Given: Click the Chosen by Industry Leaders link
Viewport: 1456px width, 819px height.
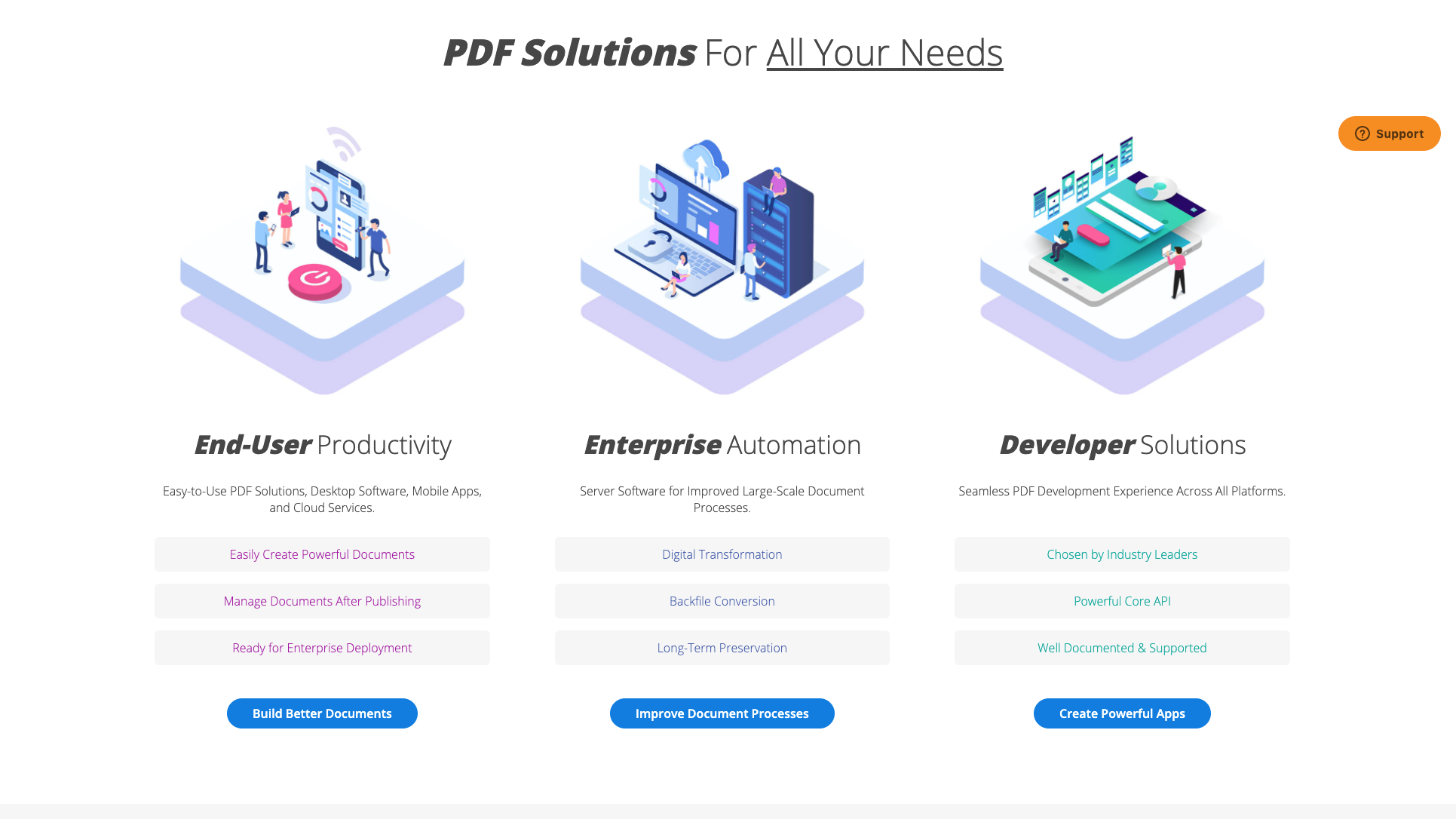Looking at the screenshot, I should (x=1122, y=554).
